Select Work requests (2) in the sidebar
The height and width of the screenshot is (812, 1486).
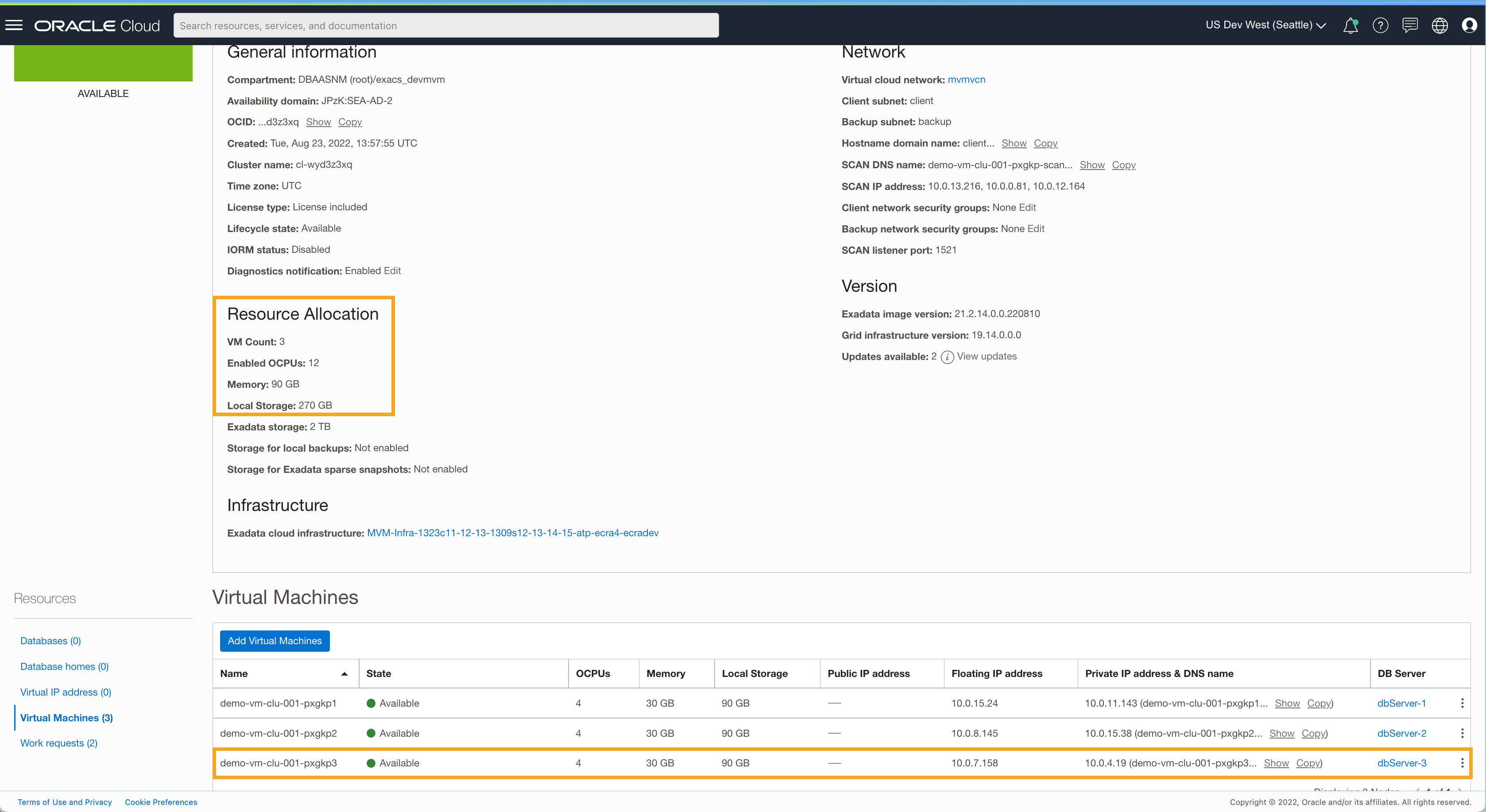[x=58, y=743]
